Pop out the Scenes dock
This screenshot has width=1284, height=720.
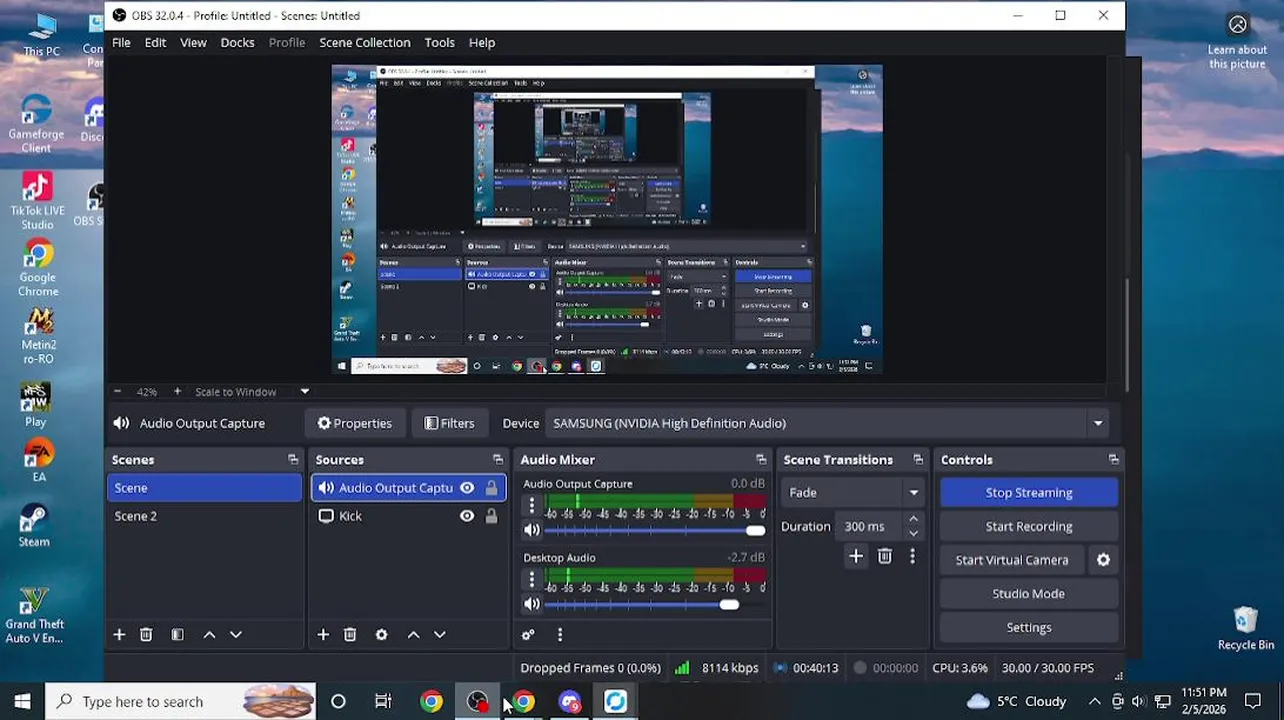293,460
